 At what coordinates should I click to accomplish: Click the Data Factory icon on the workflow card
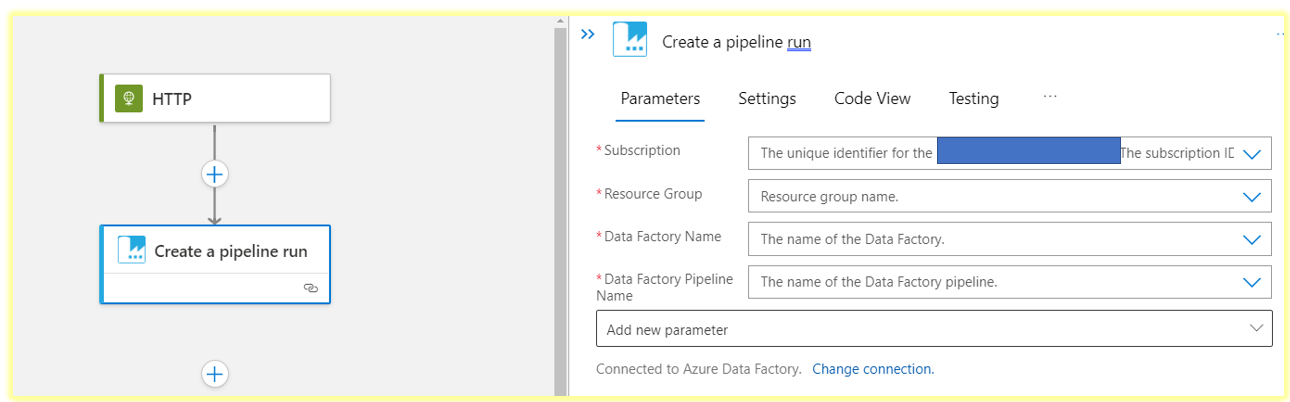[x=132, y=250]
